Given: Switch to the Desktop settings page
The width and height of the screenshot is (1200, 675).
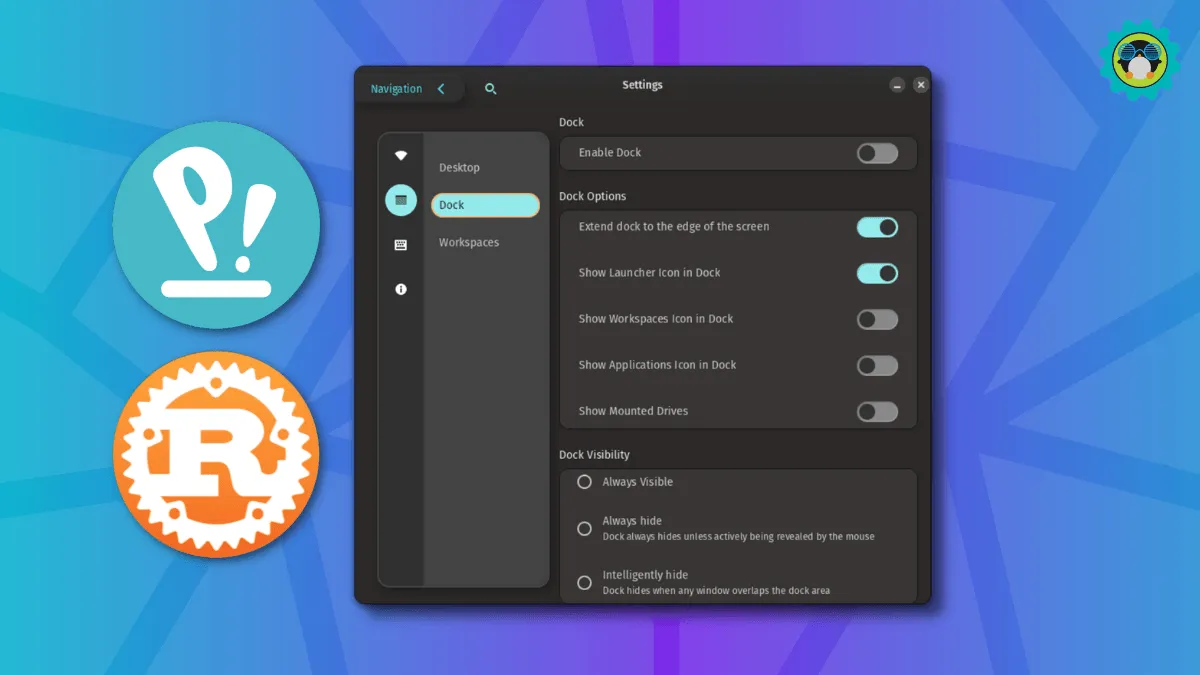Looking at the screenshot, I should click(x=459, y=167).
